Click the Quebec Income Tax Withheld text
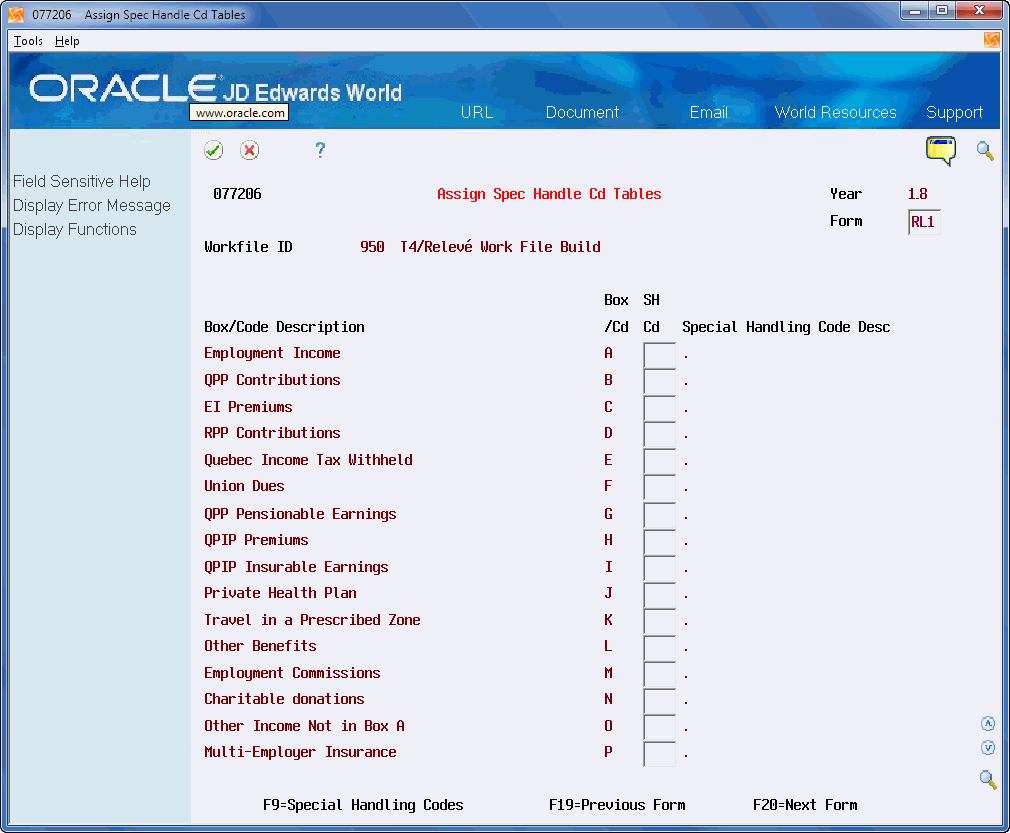Screen dimensions: 1010x833 pyautogui.click(x=308, y=460)
